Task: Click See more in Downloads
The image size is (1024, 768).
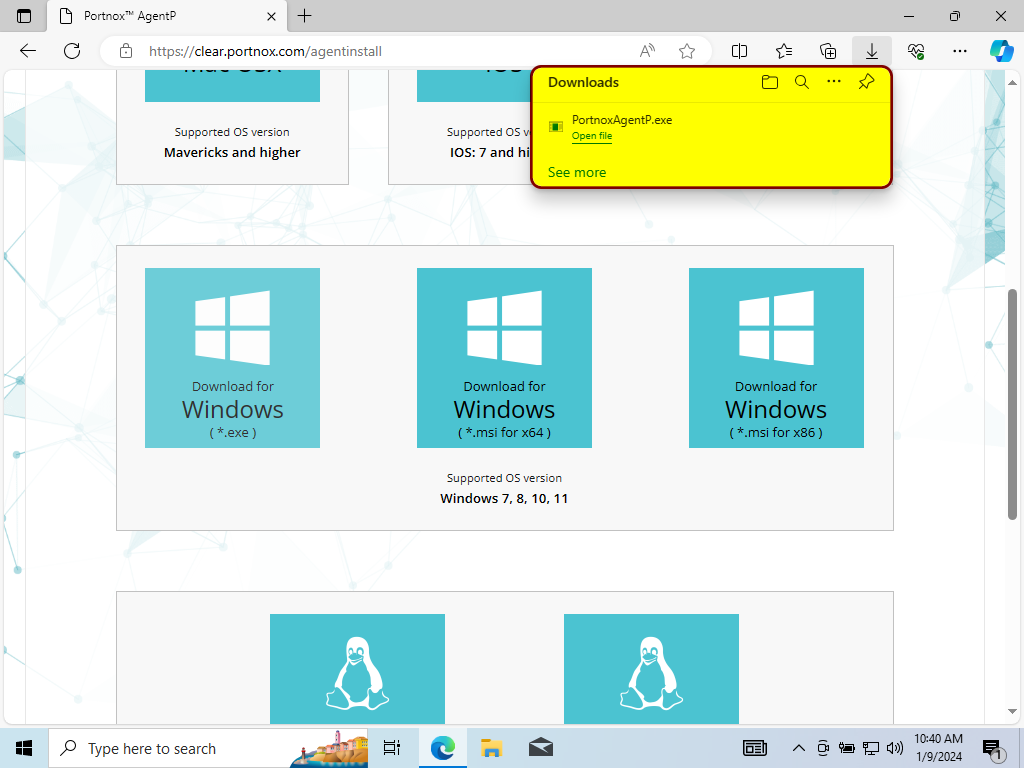Action: click(x=577, y=172)
